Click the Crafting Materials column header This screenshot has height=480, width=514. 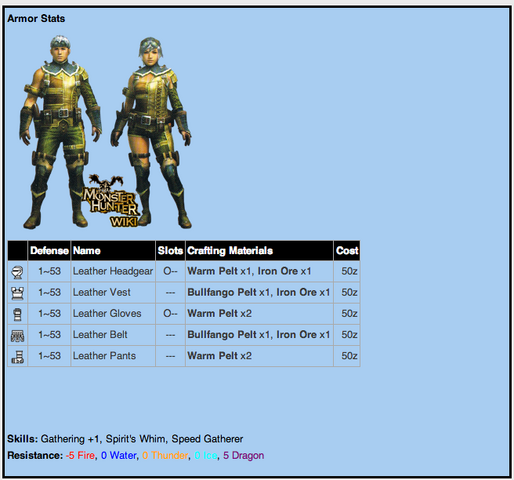[x=259, y=250]
